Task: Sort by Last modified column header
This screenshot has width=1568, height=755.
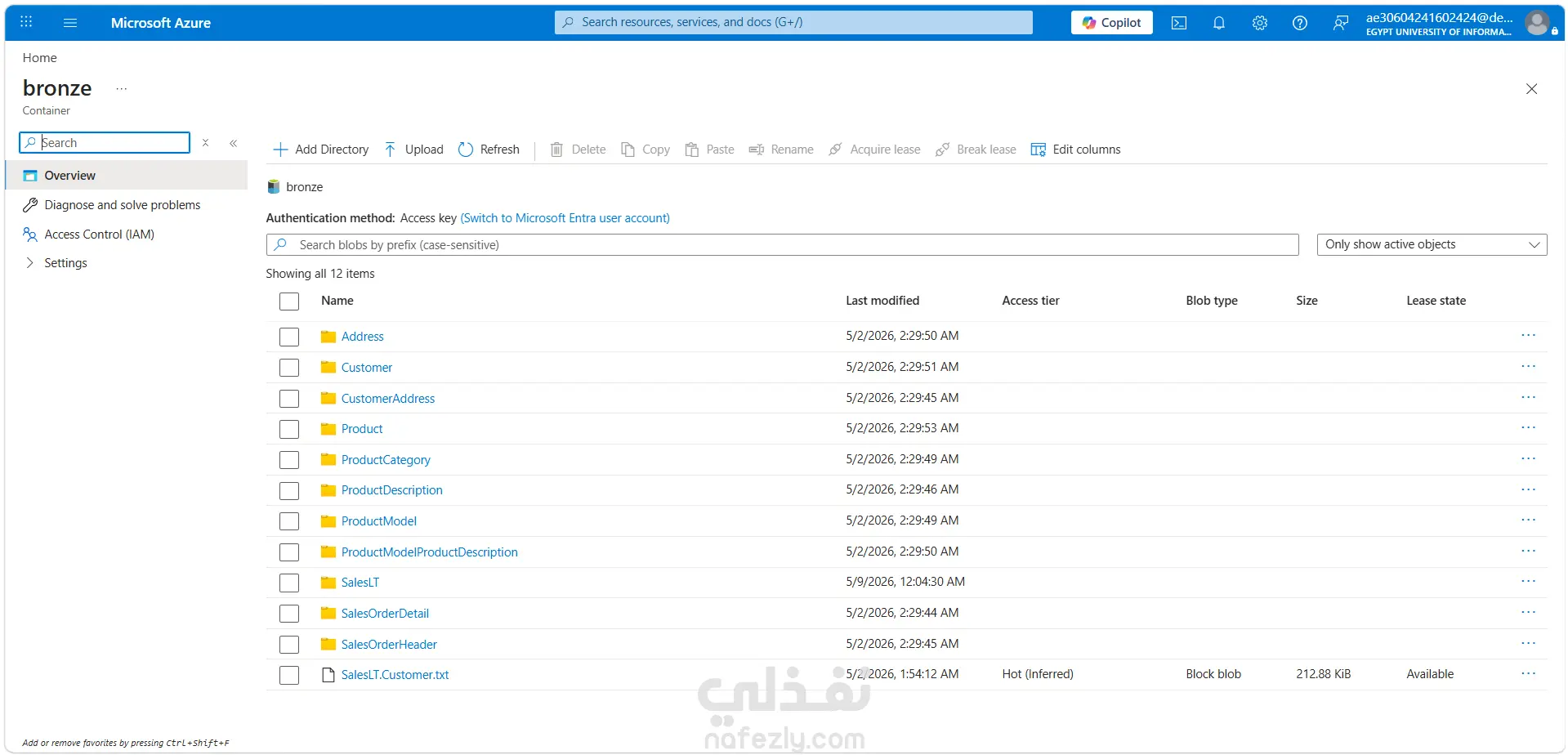Action: (x=882, y=301)
